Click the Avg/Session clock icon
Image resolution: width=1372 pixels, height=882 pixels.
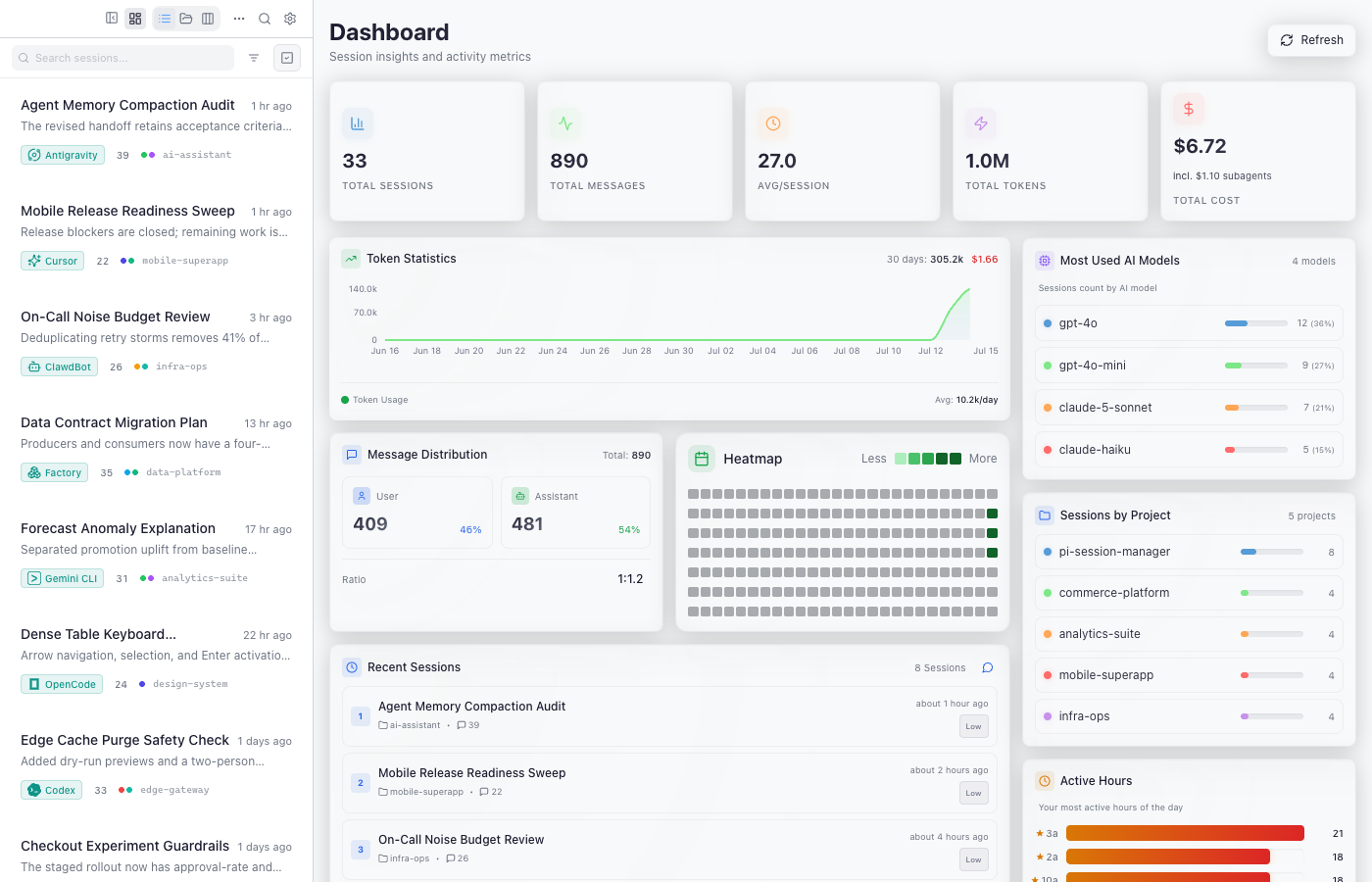(773, 123)
